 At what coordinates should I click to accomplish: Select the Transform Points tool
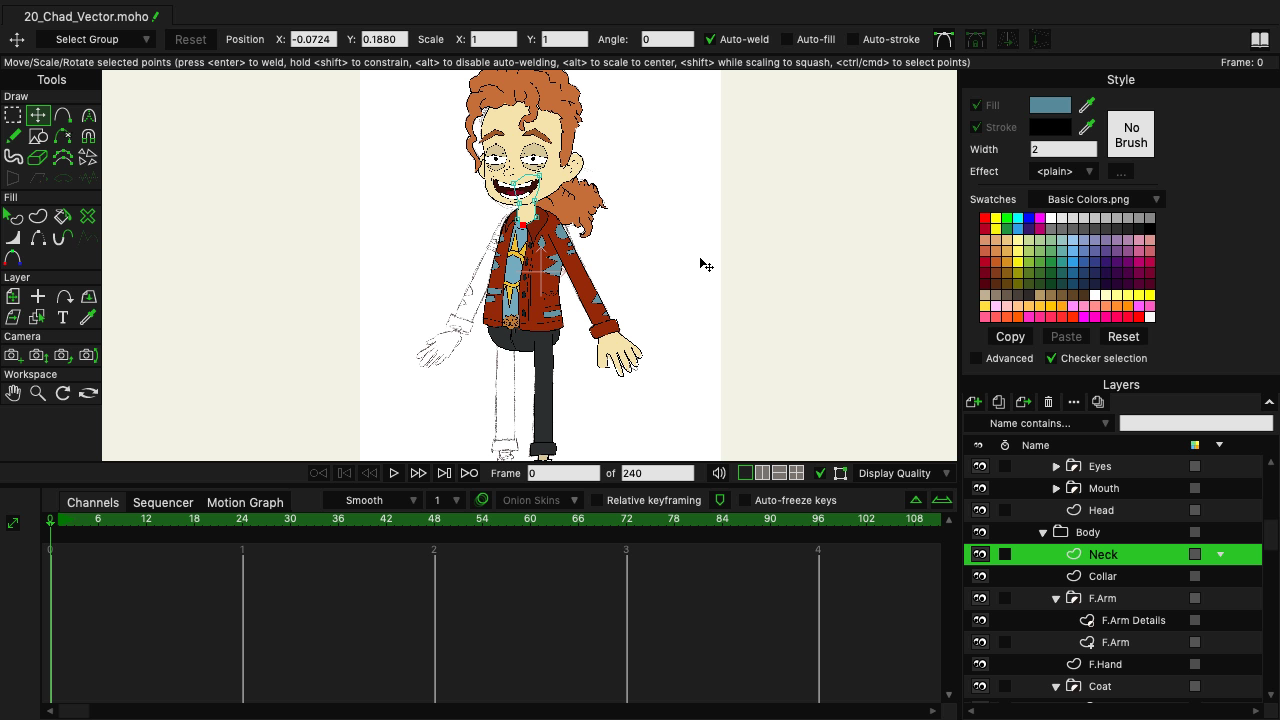coord(38,115)
